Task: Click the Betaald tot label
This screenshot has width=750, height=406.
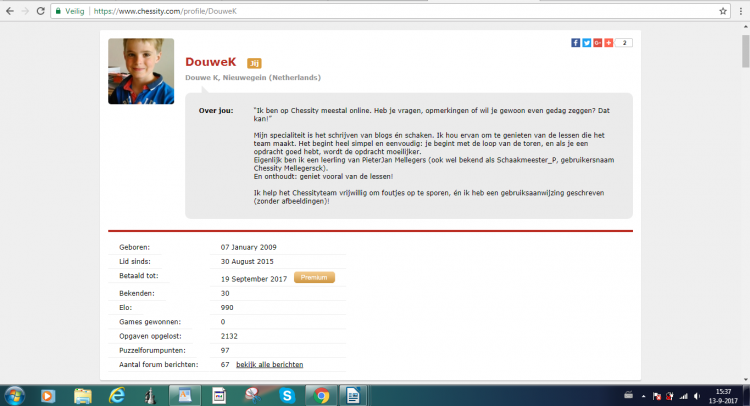Action: click(x=139, y=276)
